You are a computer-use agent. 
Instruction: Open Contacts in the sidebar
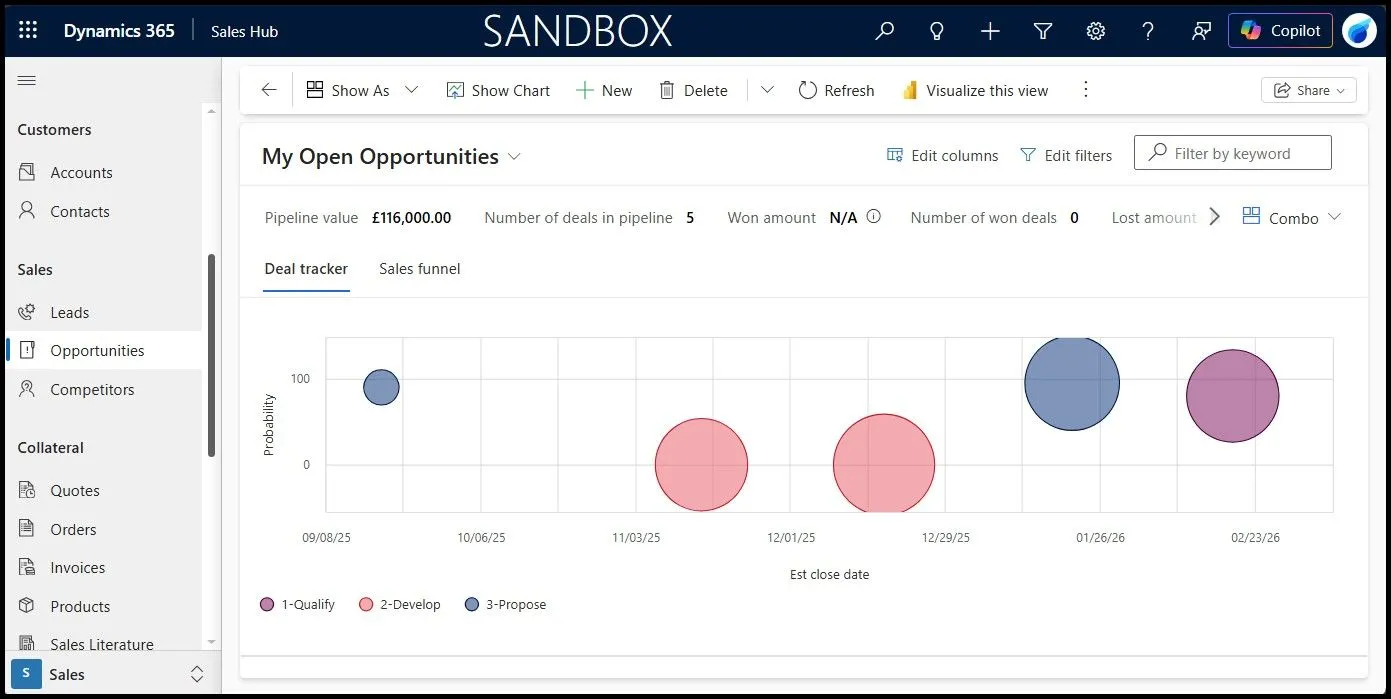click(x=104, y=211)
